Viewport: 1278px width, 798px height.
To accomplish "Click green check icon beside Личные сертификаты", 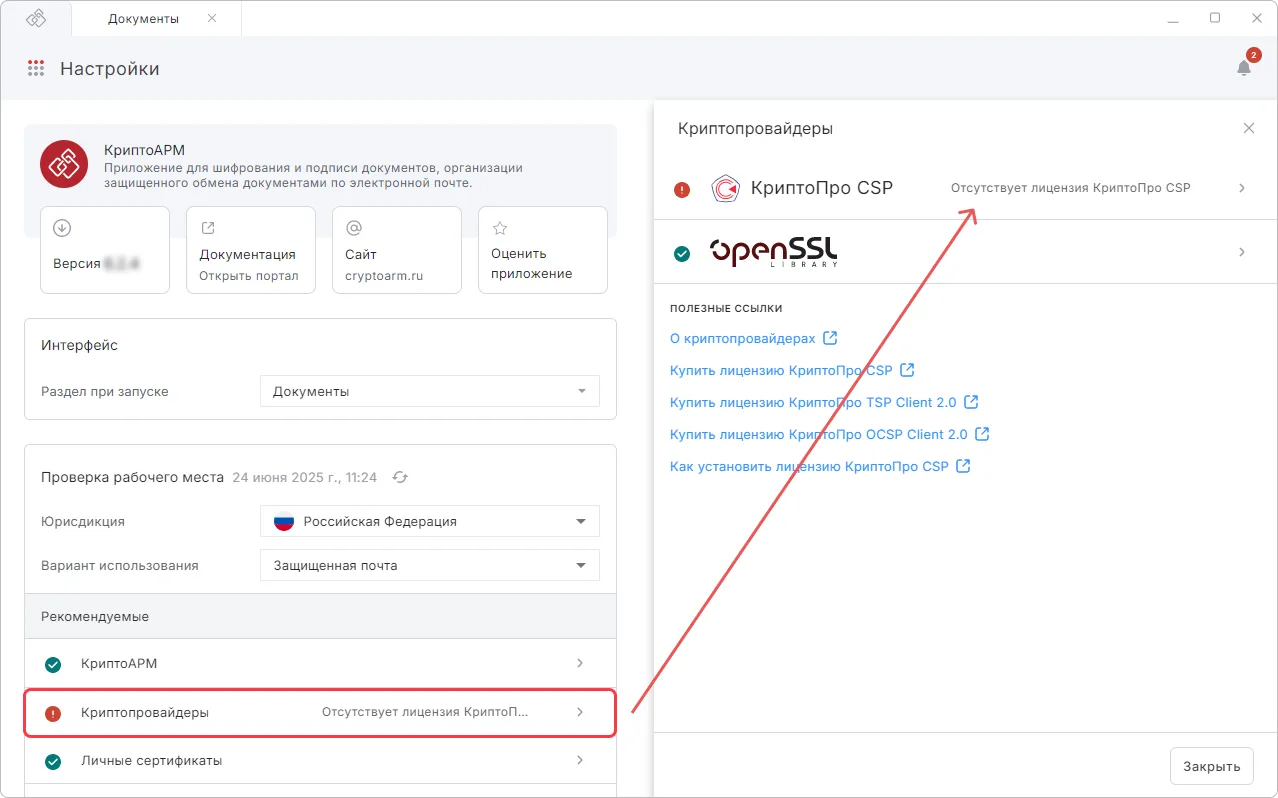I will pyautogui.click(x=53, y=761).
